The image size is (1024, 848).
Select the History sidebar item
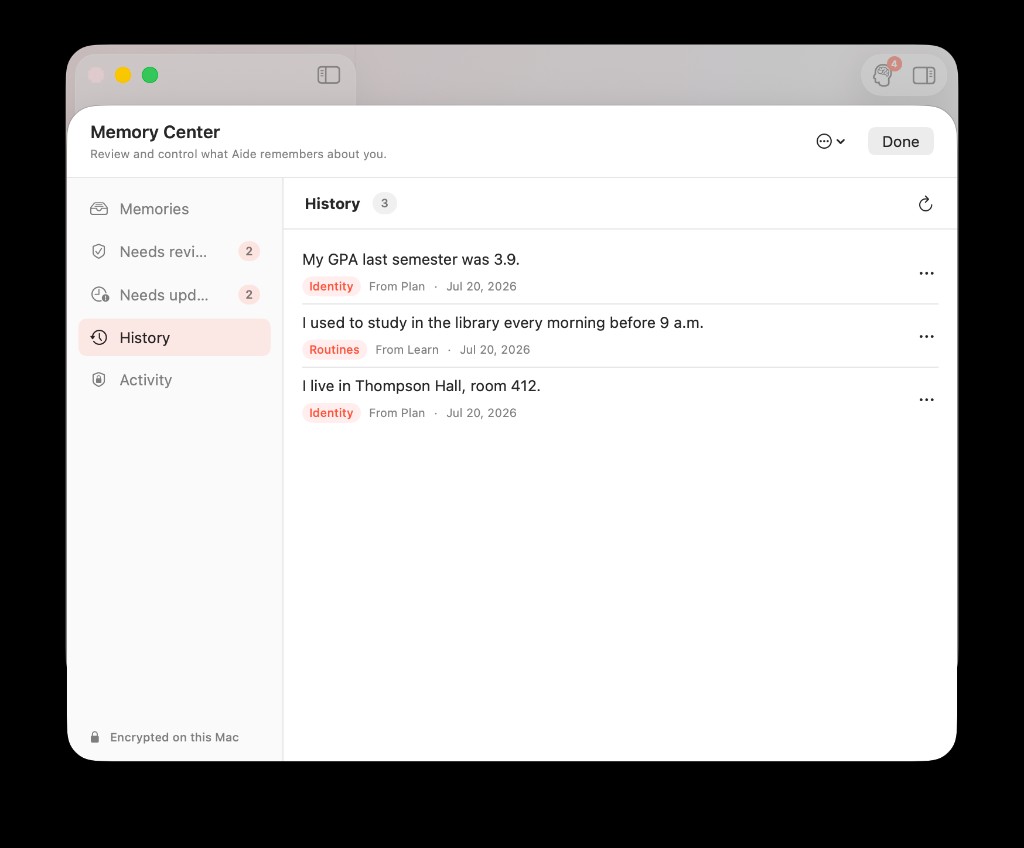(x=174, y=338)
